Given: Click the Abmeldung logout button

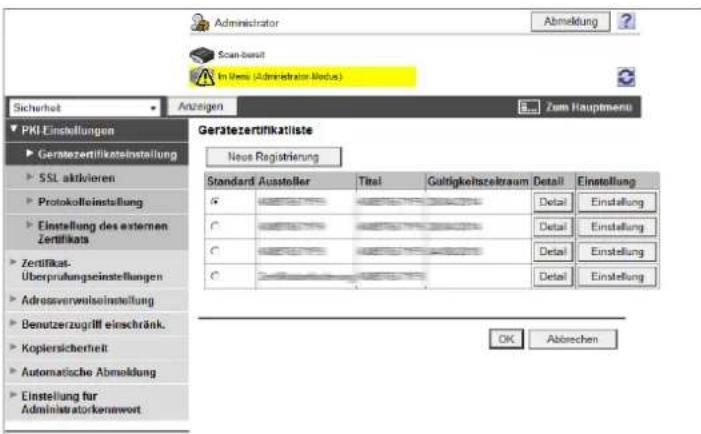Looking at the screenshot, I should point(570,21).
